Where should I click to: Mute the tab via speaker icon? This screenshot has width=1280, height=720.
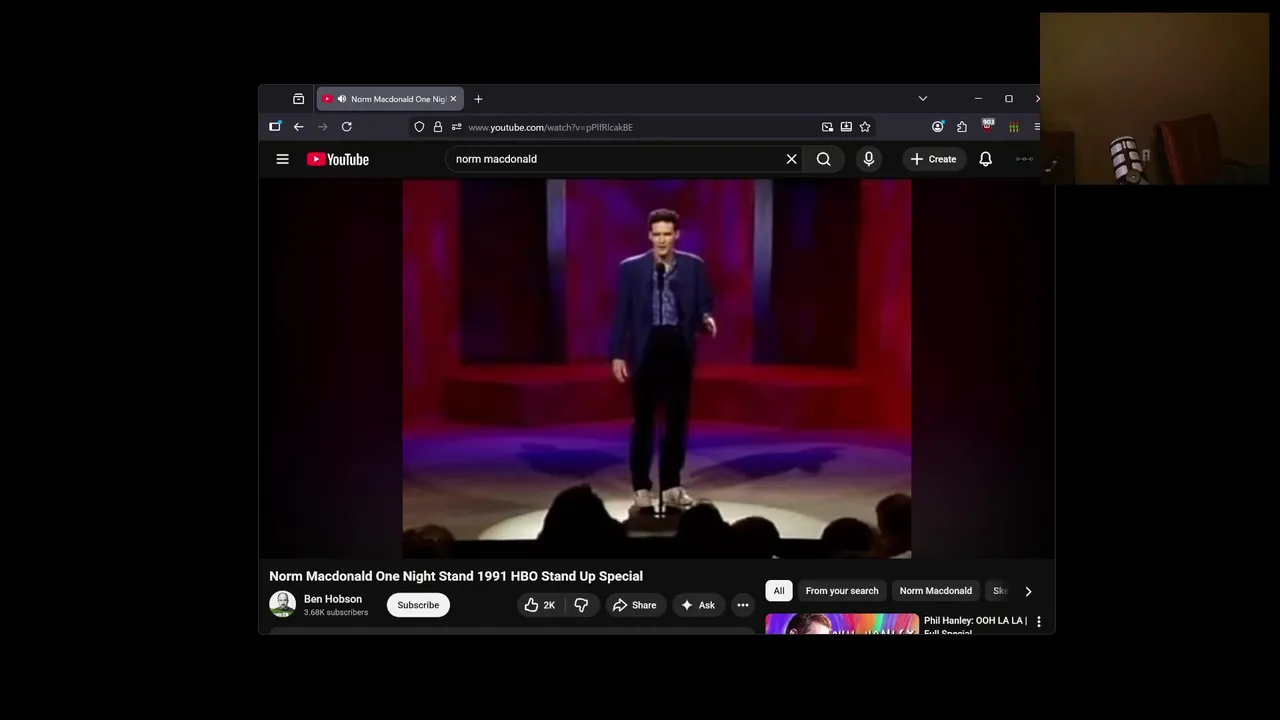click(342, 99)
